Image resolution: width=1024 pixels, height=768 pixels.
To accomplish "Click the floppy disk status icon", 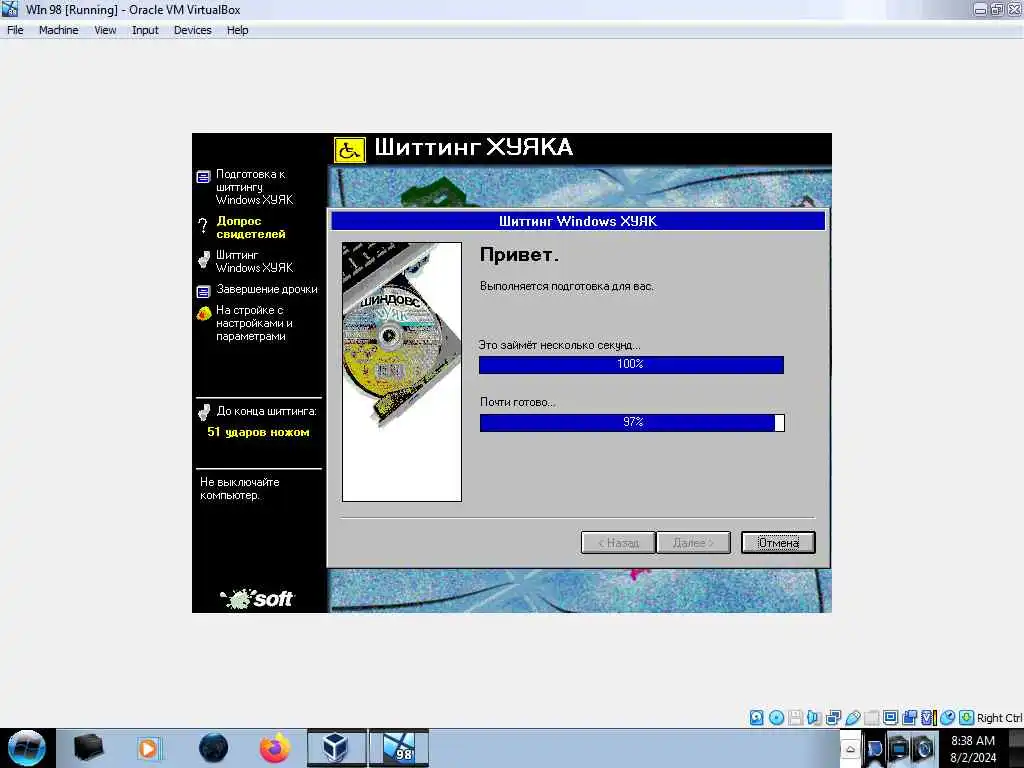I will click(x=795, y=718).
